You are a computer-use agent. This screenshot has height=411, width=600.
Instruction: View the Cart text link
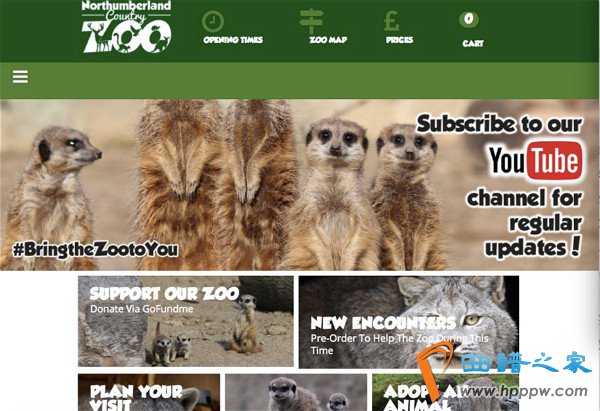point(473,44)
